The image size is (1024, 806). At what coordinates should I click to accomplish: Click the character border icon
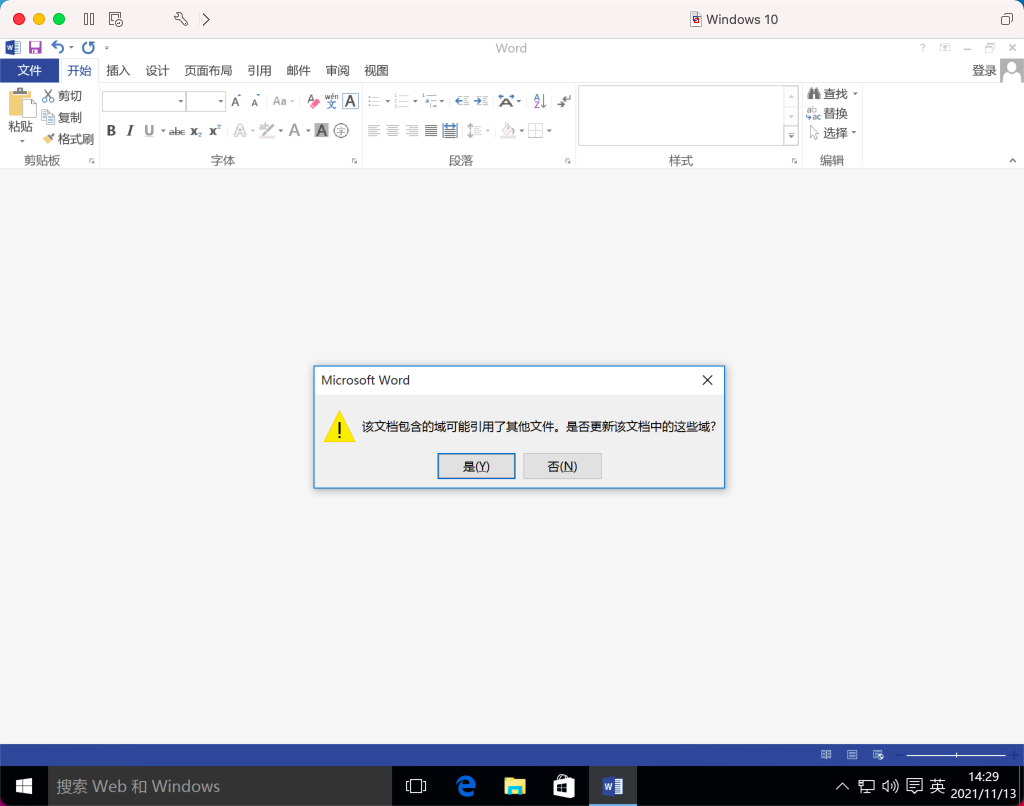pos(351,101)
